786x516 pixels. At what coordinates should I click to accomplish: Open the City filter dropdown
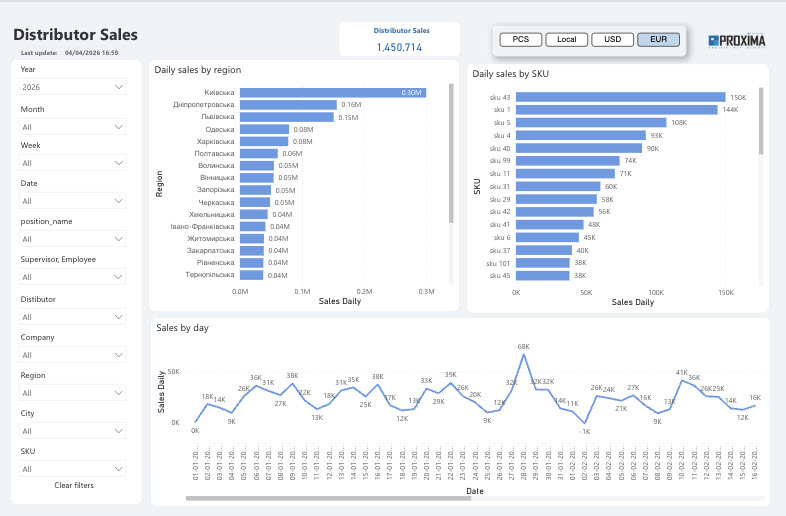point(73,431)
